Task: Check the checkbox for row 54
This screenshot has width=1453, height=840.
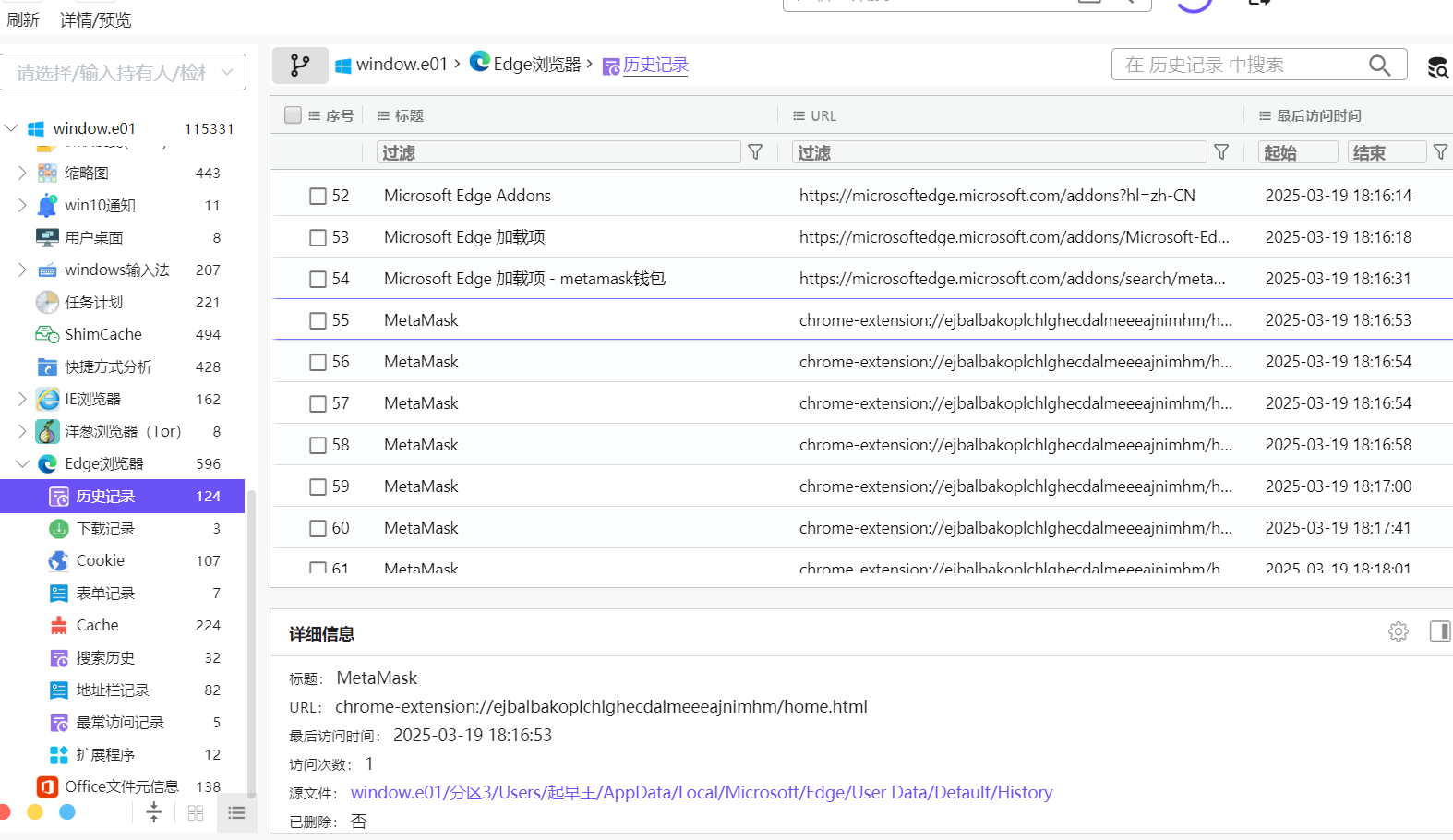Action: point(318,279)
